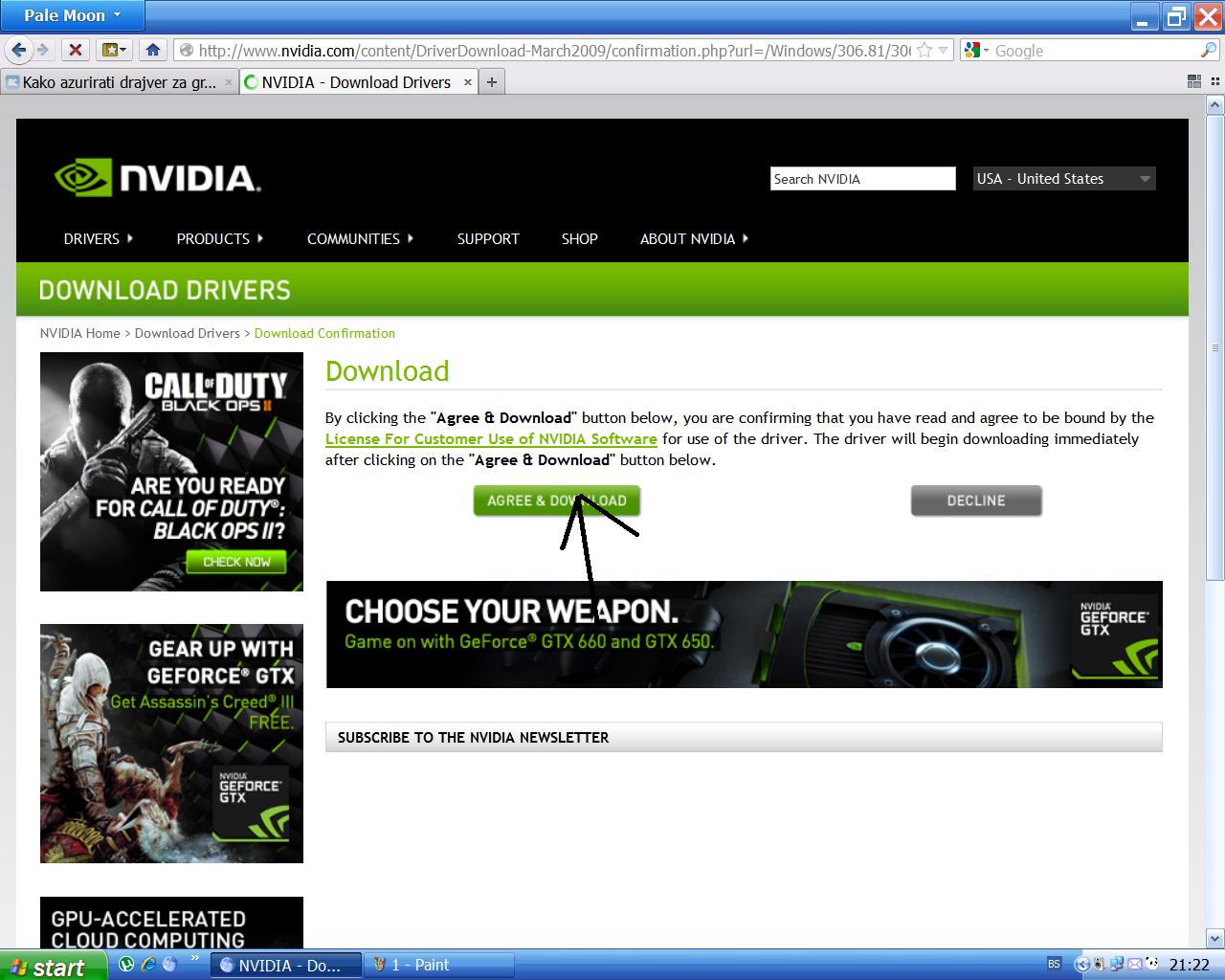
Task: Open the COMMUNITIES menu
Action: point(361,238)
